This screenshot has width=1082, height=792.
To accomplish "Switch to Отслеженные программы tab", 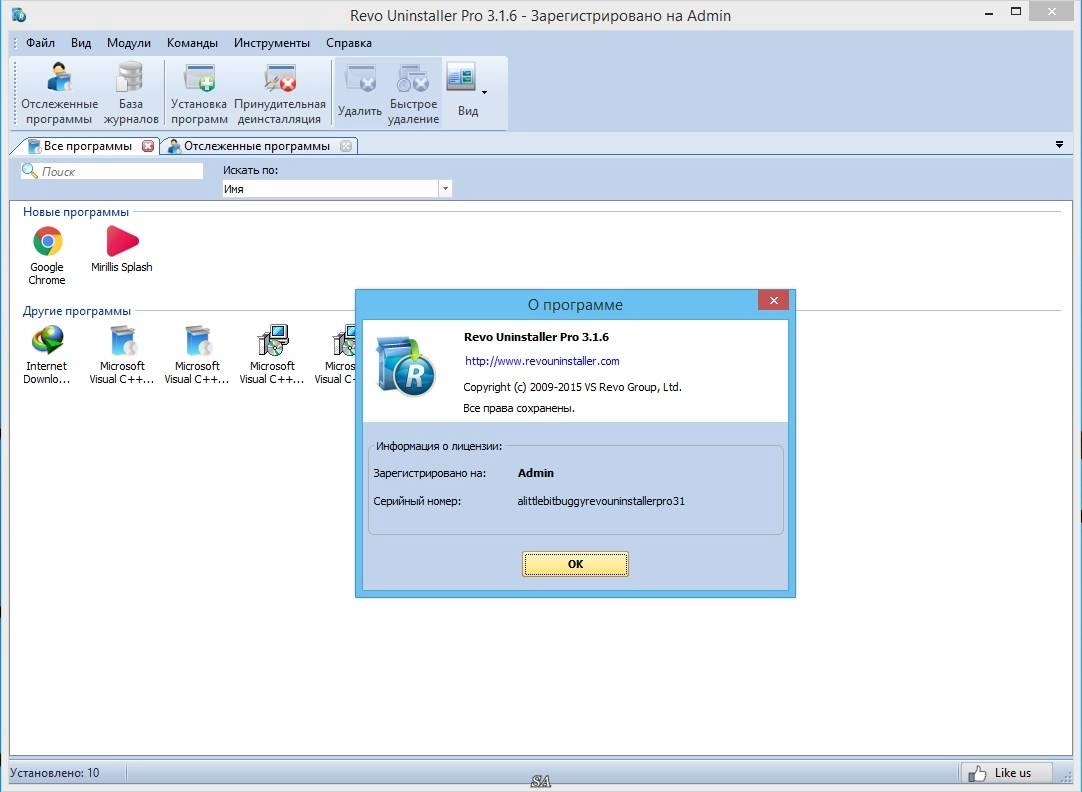I will (x=257, y=146).
